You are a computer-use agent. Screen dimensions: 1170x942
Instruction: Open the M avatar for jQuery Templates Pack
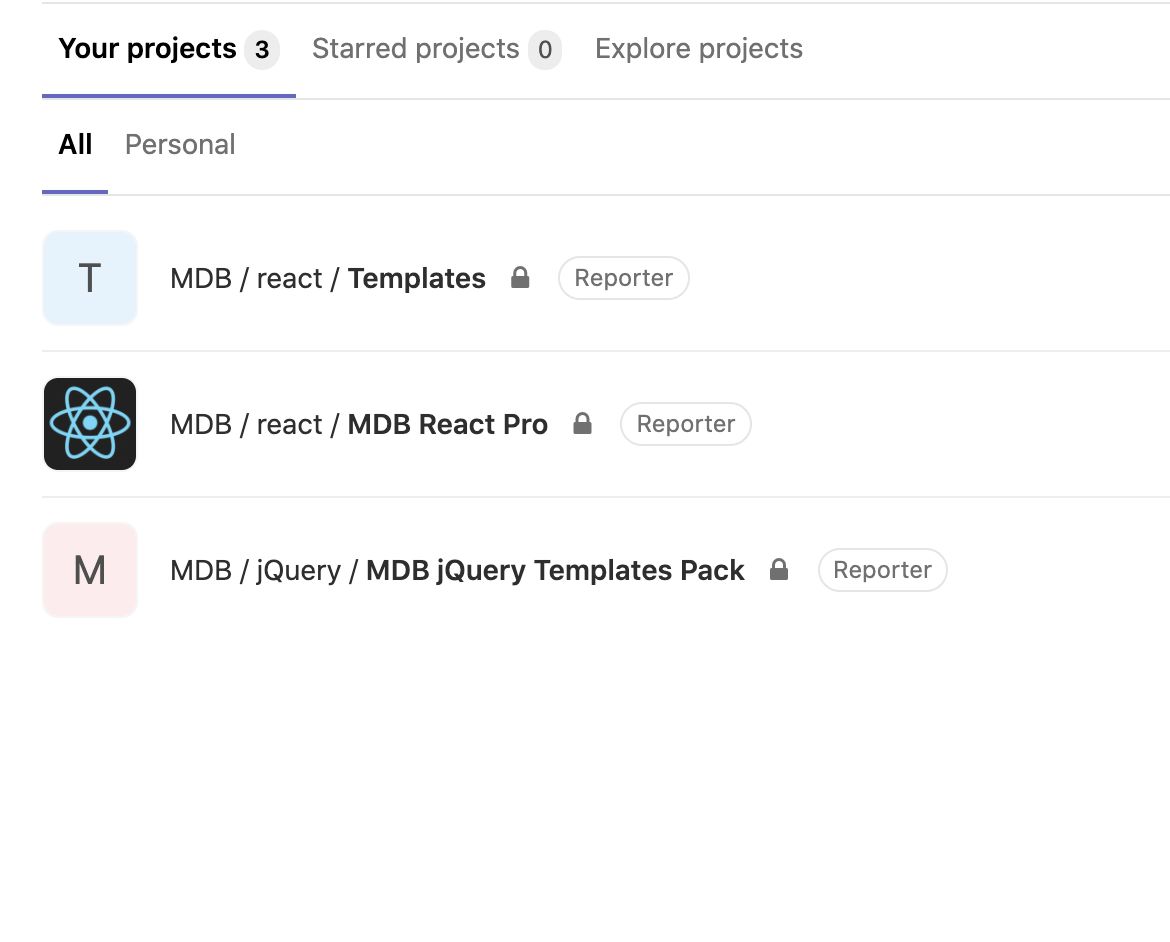90,570
